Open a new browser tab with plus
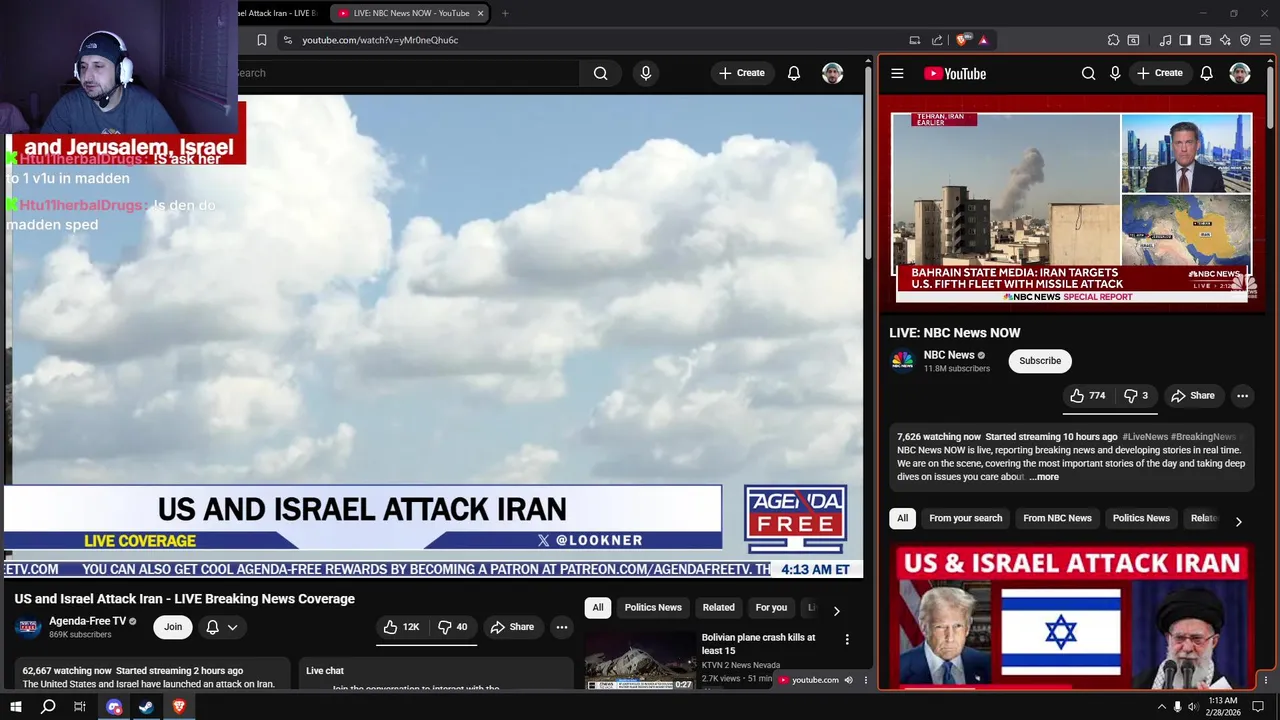The height and width of the screenshot is (720, 1280). pos(505,13)
